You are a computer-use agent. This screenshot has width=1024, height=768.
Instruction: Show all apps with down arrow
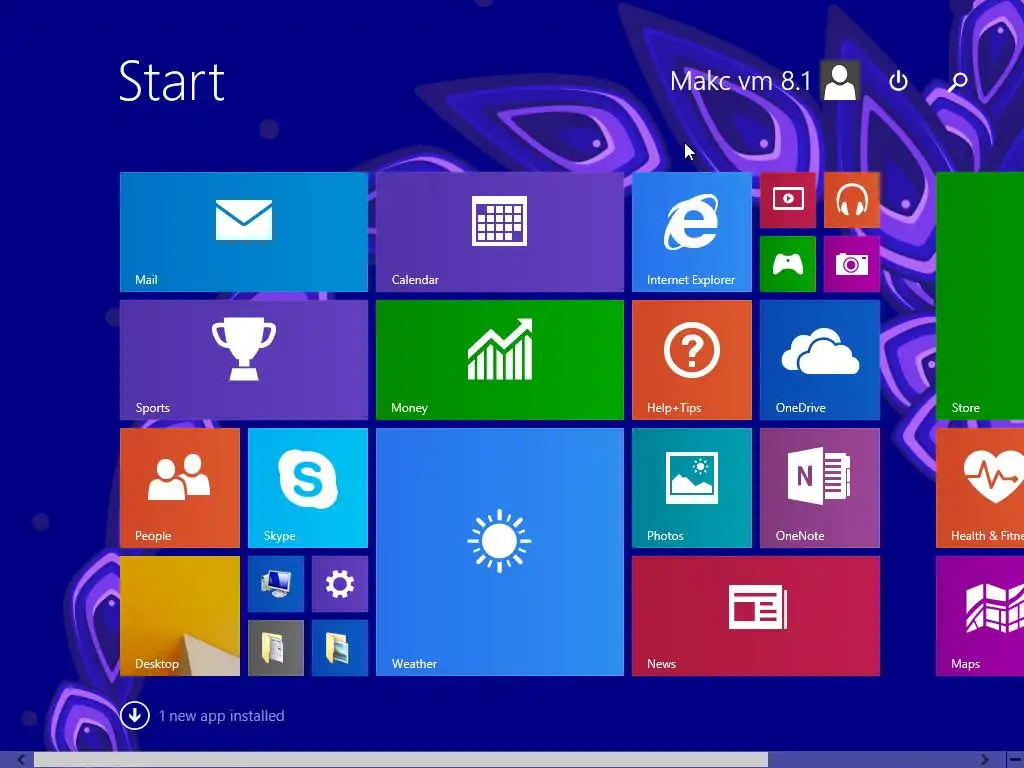pyautogui.click(x=135, y=716)
